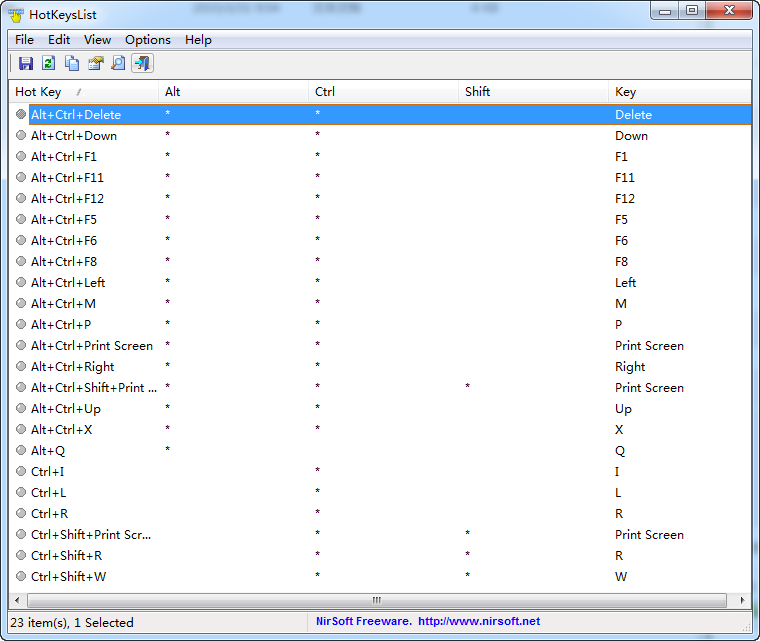Sort list by the Shift column header
760x641 pixels.
[x=477, y=92]
